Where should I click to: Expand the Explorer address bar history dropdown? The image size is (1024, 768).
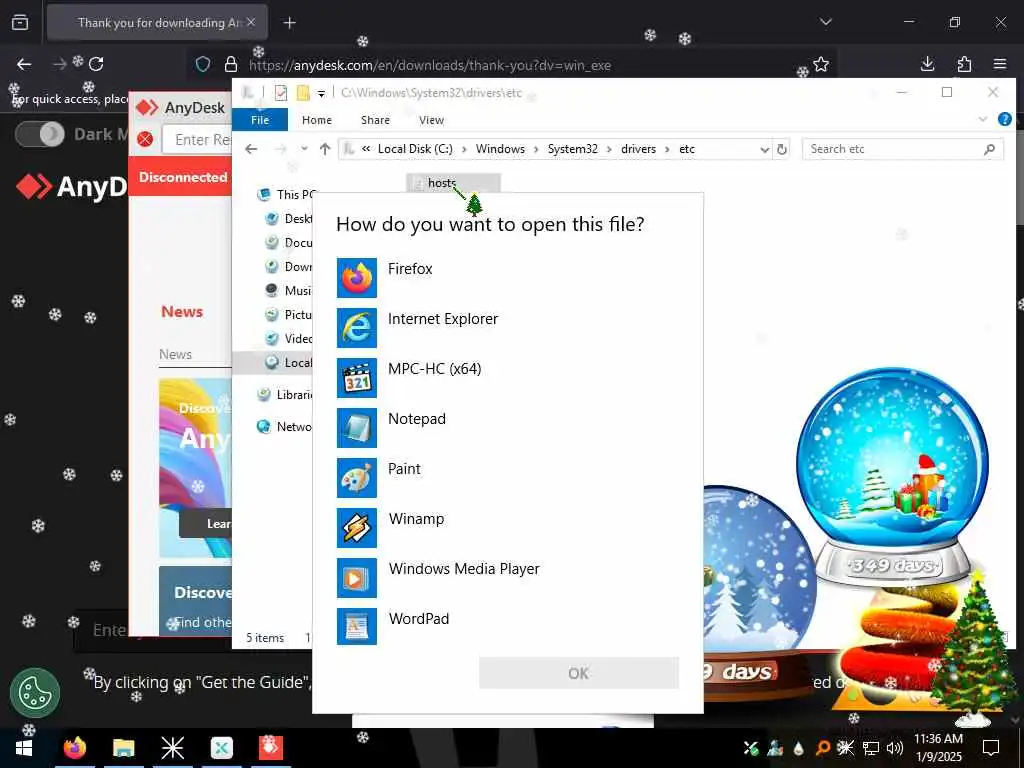pyautogui.click(x=764, y=150)
